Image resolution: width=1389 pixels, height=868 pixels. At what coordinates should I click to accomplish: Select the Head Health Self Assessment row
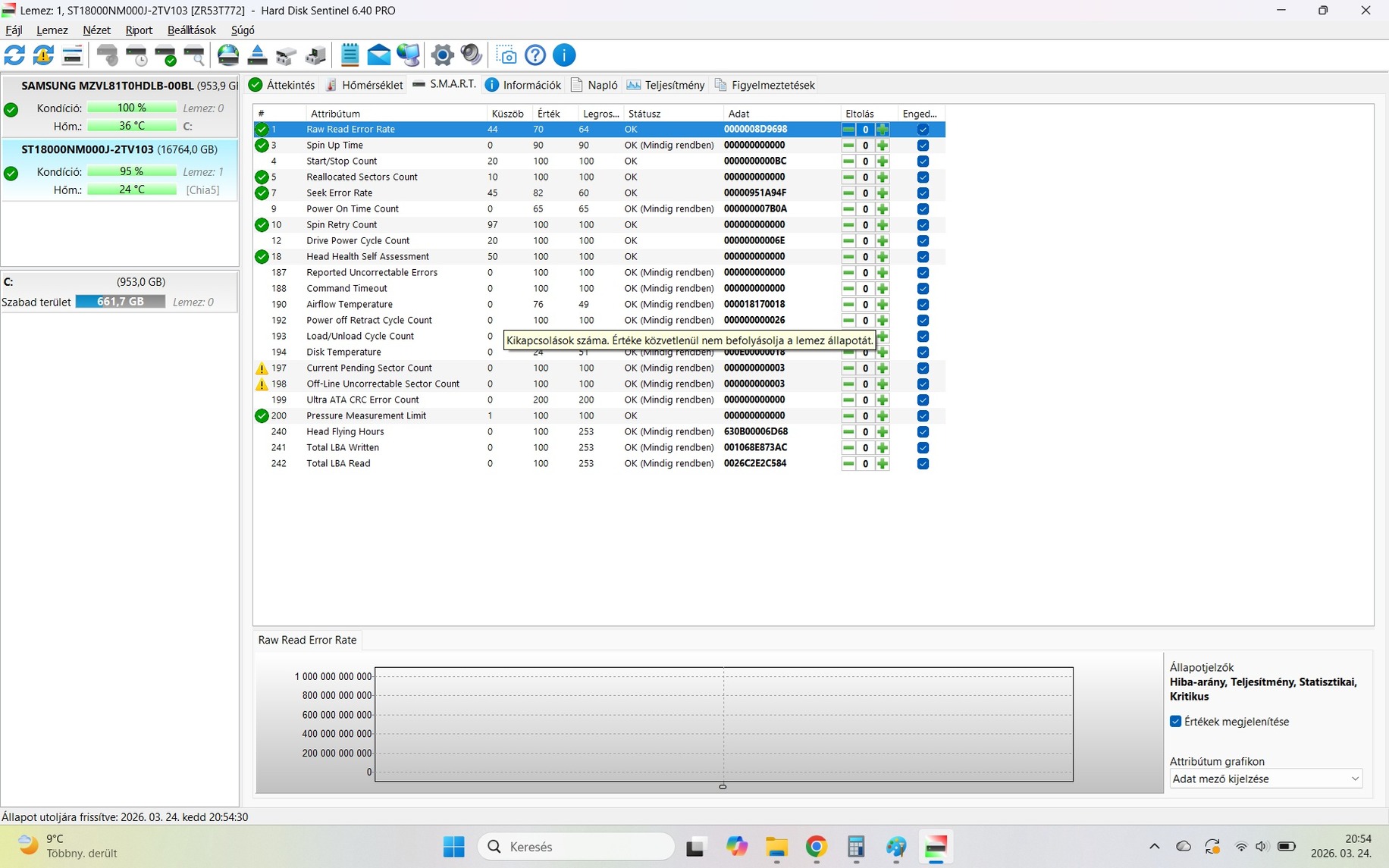point(599,257)
